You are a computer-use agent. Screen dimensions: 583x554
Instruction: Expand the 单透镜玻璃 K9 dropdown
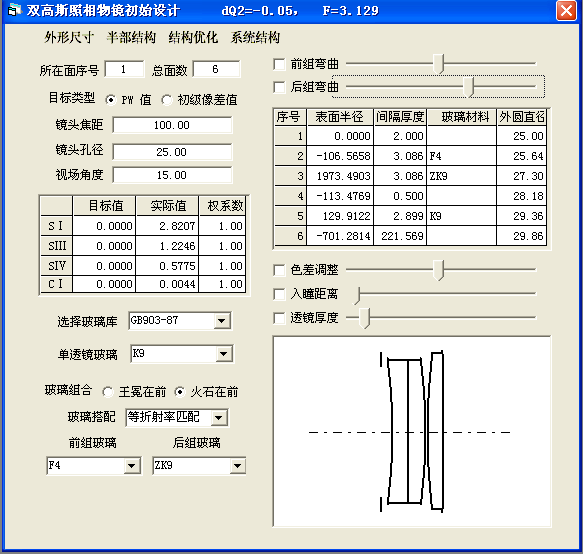click(x=223, y=354)
